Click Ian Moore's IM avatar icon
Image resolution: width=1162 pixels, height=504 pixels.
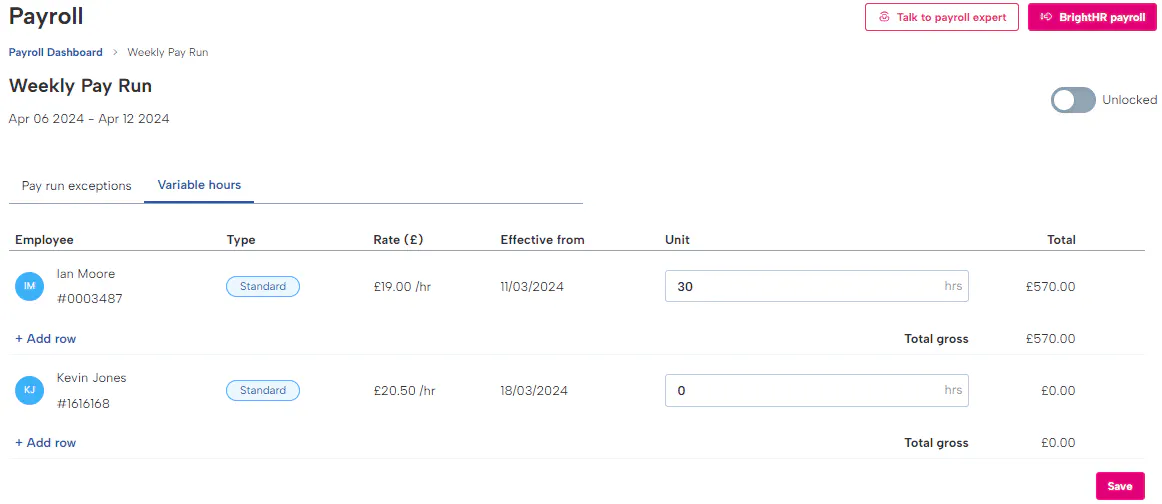coord(30,287)
